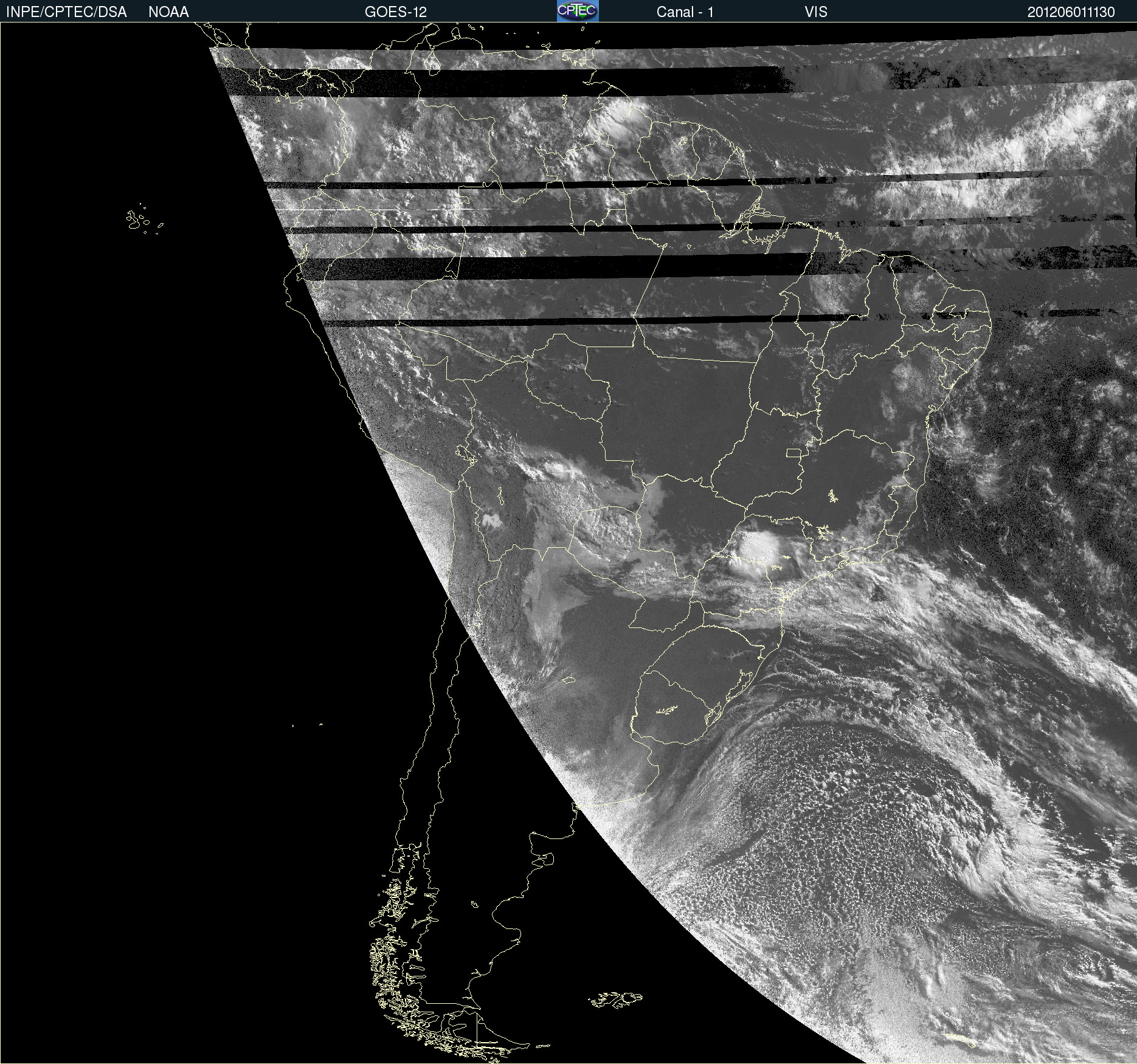The height and width of the screenshot is (1064, 1137).
Task: Click the CPTEC logo in header
Action: (x=578, y=11)
